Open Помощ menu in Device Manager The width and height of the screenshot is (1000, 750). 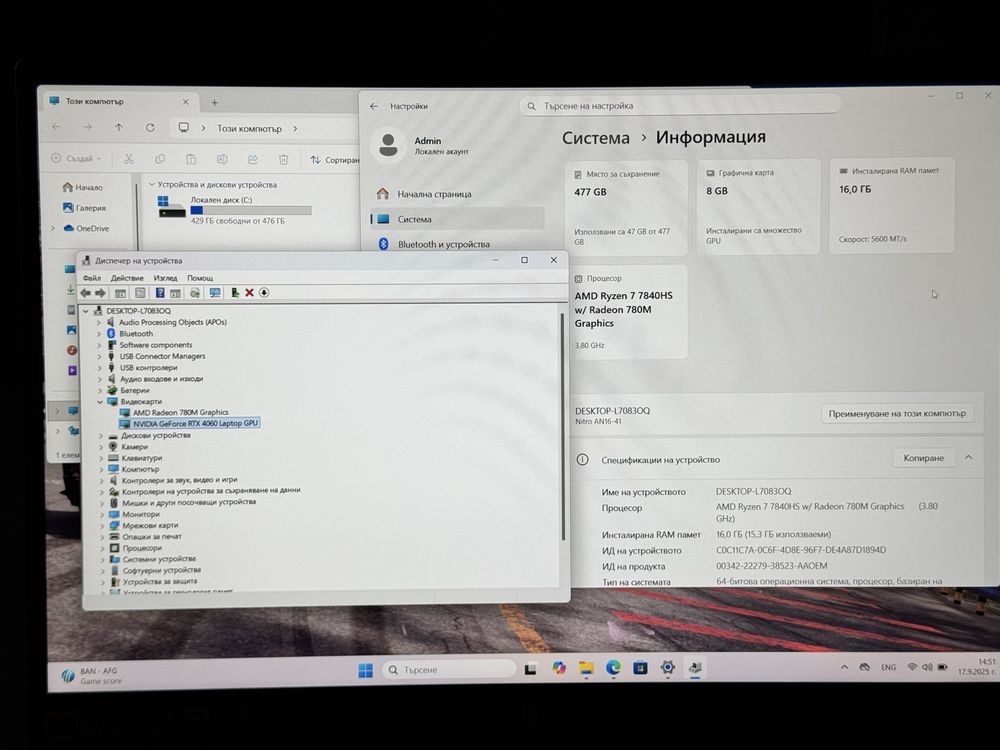200,278
